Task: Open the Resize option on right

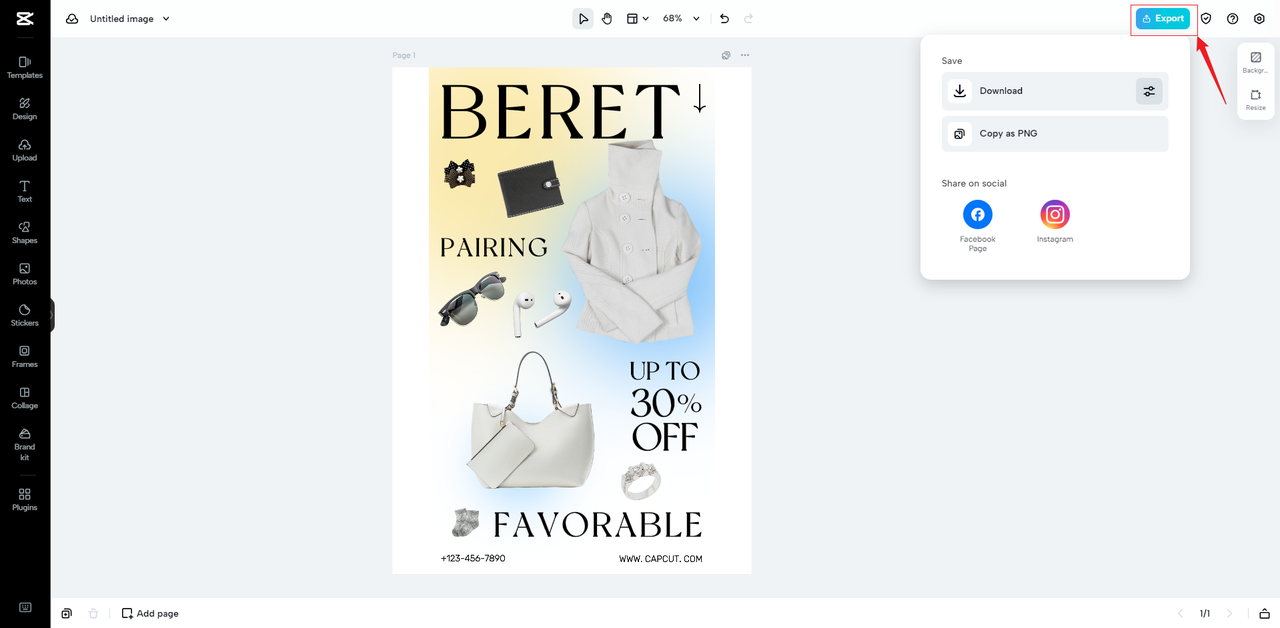Action: [1256, 100]
